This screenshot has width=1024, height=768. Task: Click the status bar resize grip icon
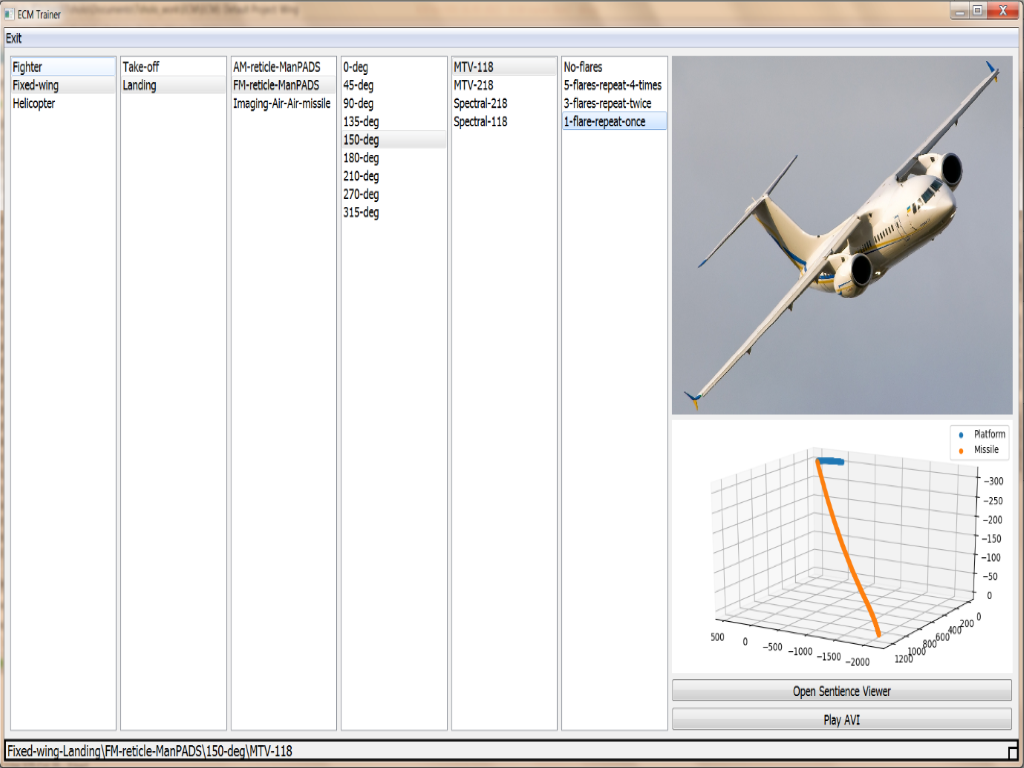tap(1012, 752)
